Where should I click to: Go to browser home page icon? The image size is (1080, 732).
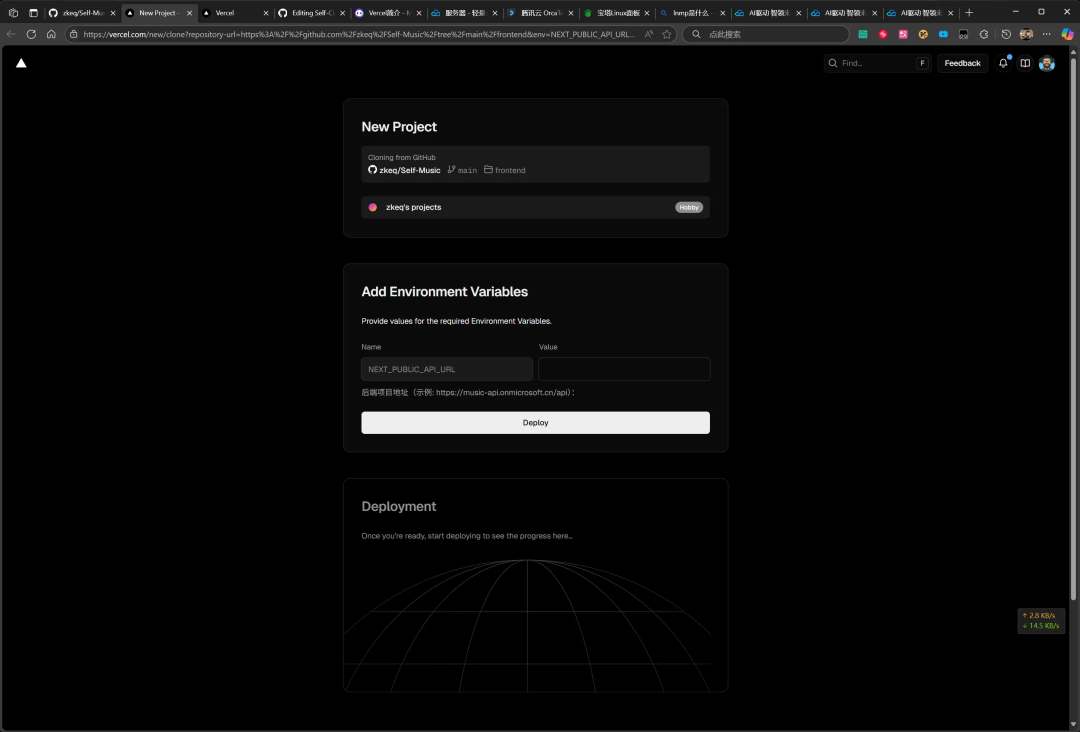point(51,34)
